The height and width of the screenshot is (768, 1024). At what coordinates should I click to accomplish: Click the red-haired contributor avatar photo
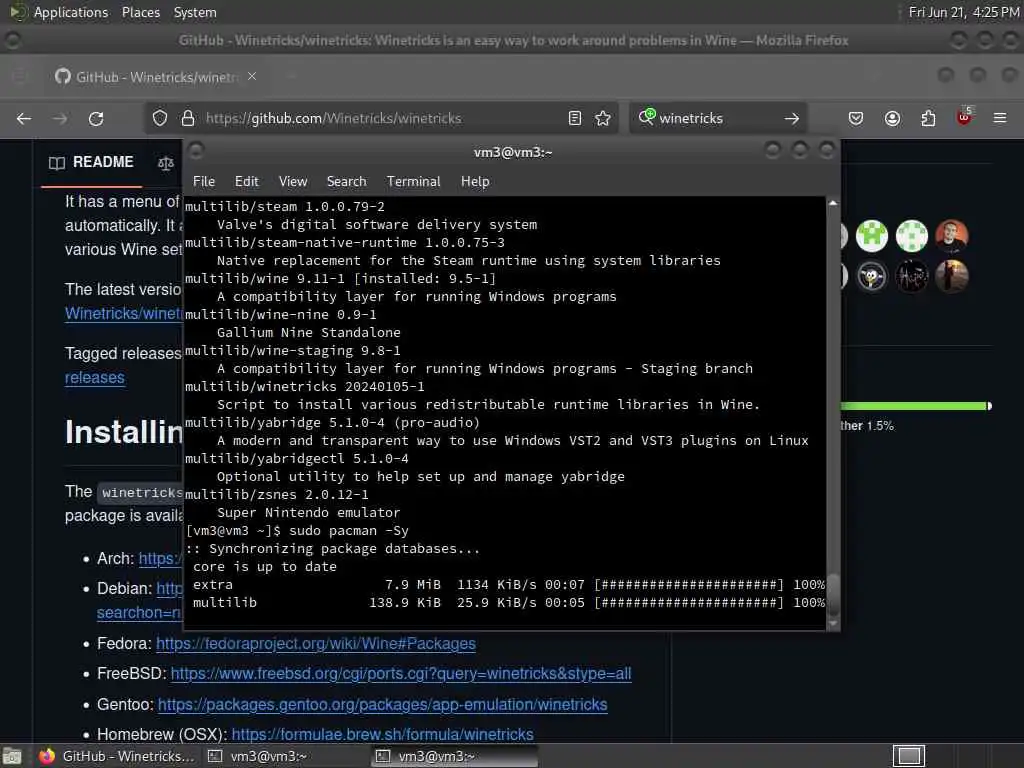(952, 236)
